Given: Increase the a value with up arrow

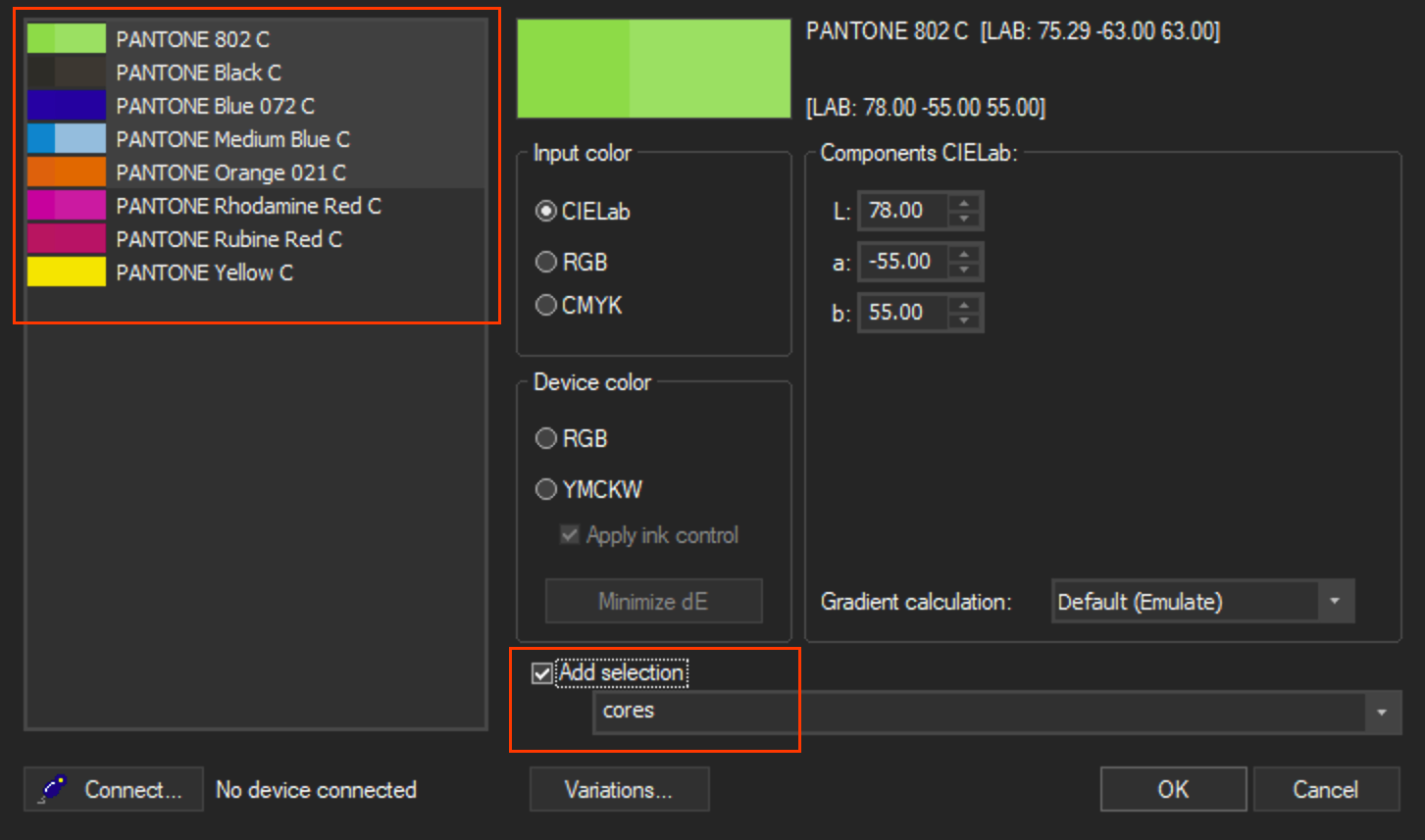Looking at the screenshot, I should click(x=965, y=254).
